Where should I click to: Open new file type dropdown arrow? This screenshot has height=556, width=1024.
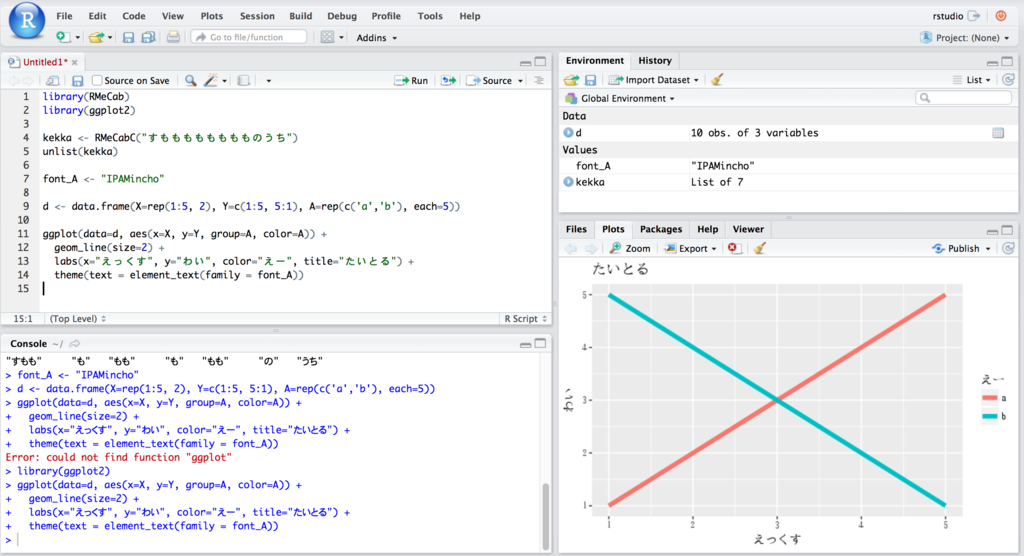pos(77,38)
